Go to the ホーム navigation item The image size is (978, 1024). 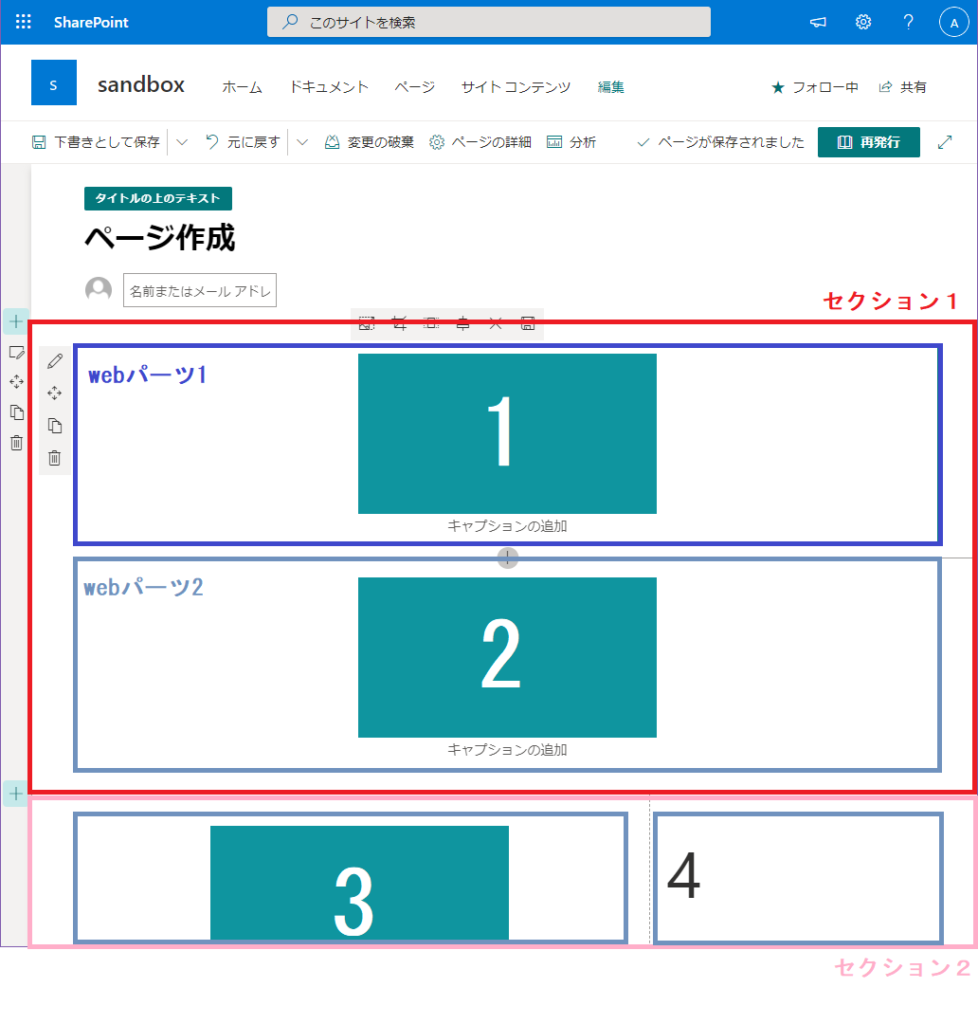[242, 88]
